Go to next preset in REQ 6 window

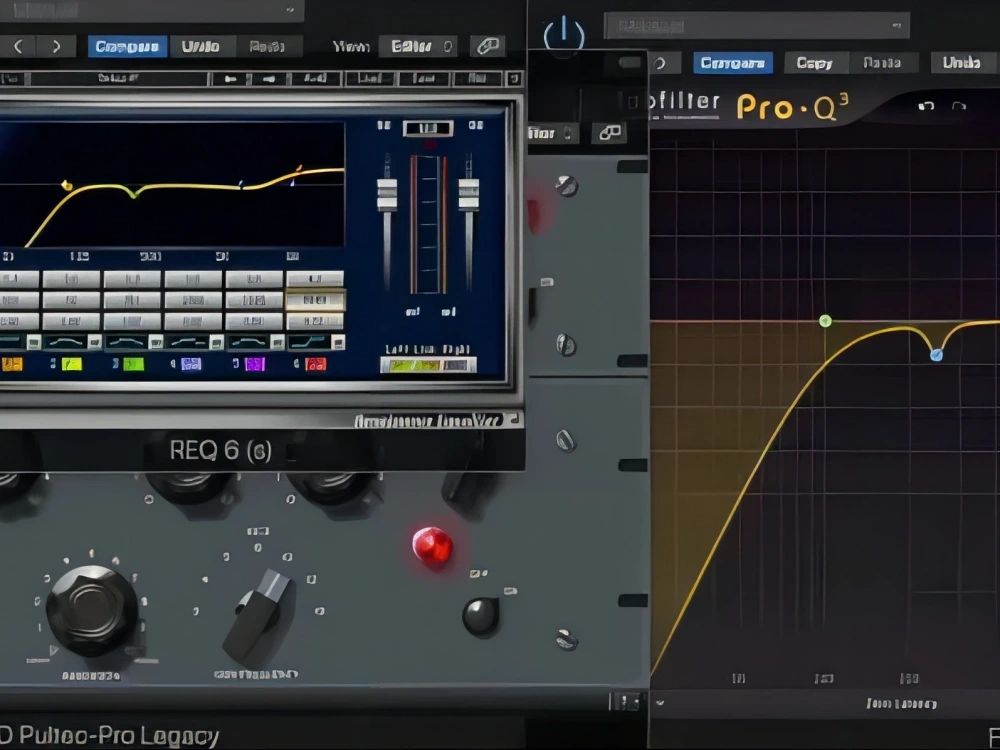tap(56, 46)
